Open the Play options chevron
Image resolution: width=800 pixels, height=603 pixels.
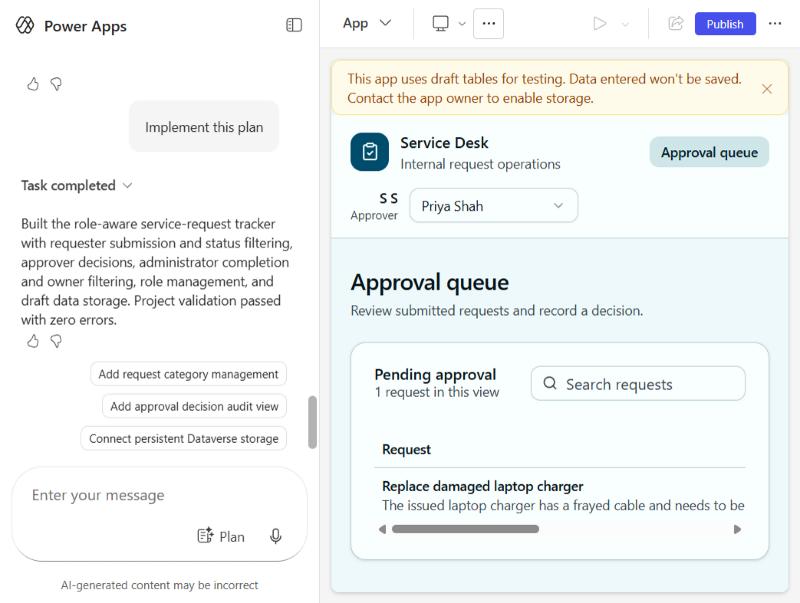625,24
